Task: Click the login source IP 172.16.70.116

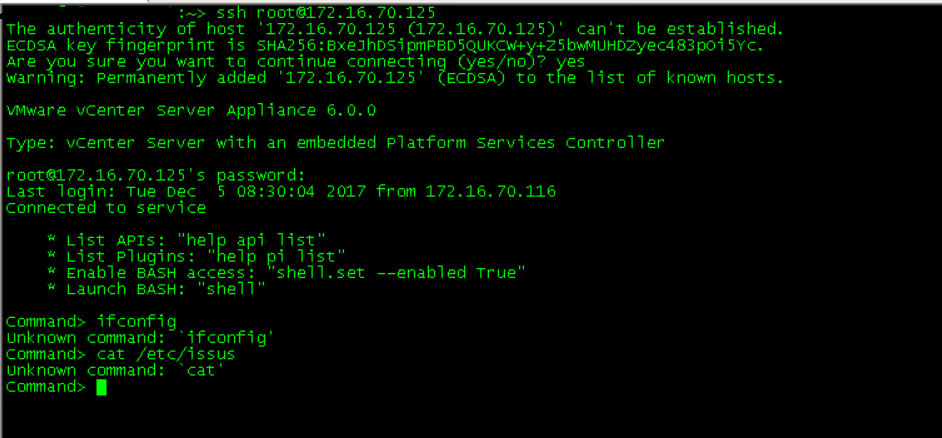Action: click(491, 192)
